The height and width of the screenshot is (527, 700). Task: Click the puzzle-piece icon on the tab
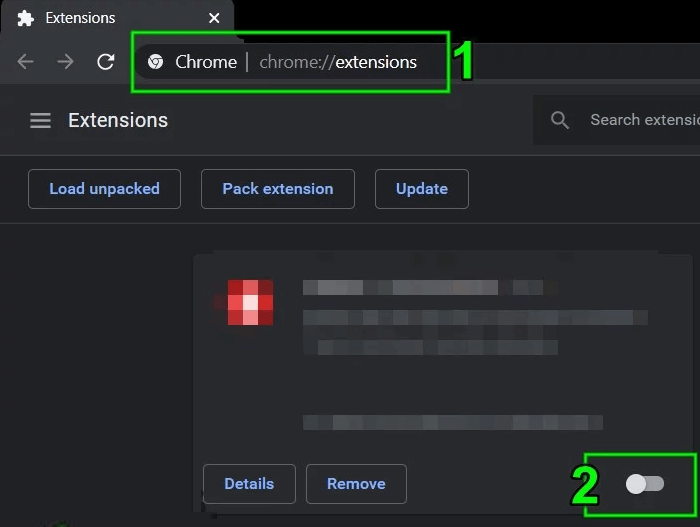(25, 18)
